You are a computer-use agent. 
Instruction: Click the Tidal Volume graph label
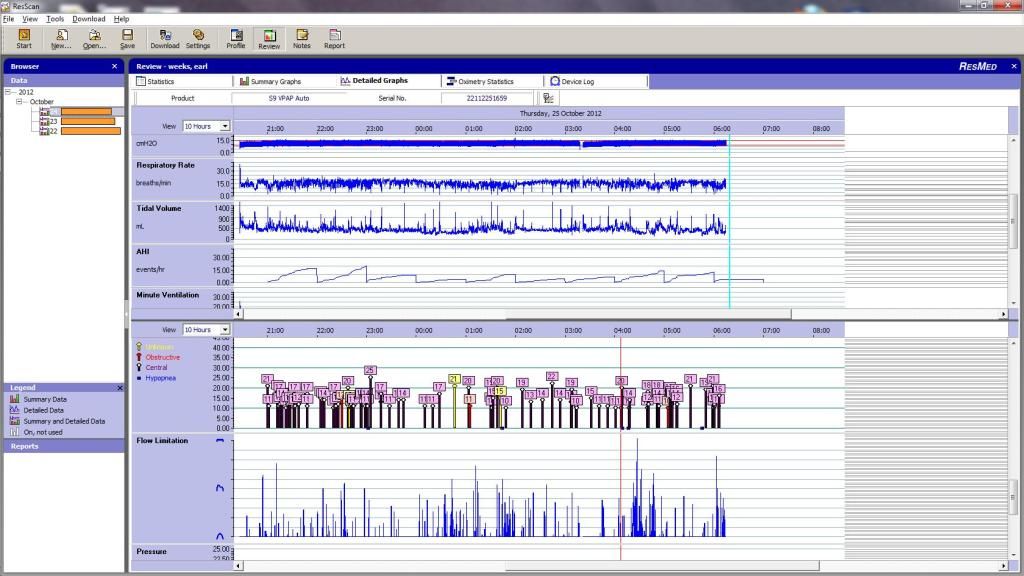point(159,208)
